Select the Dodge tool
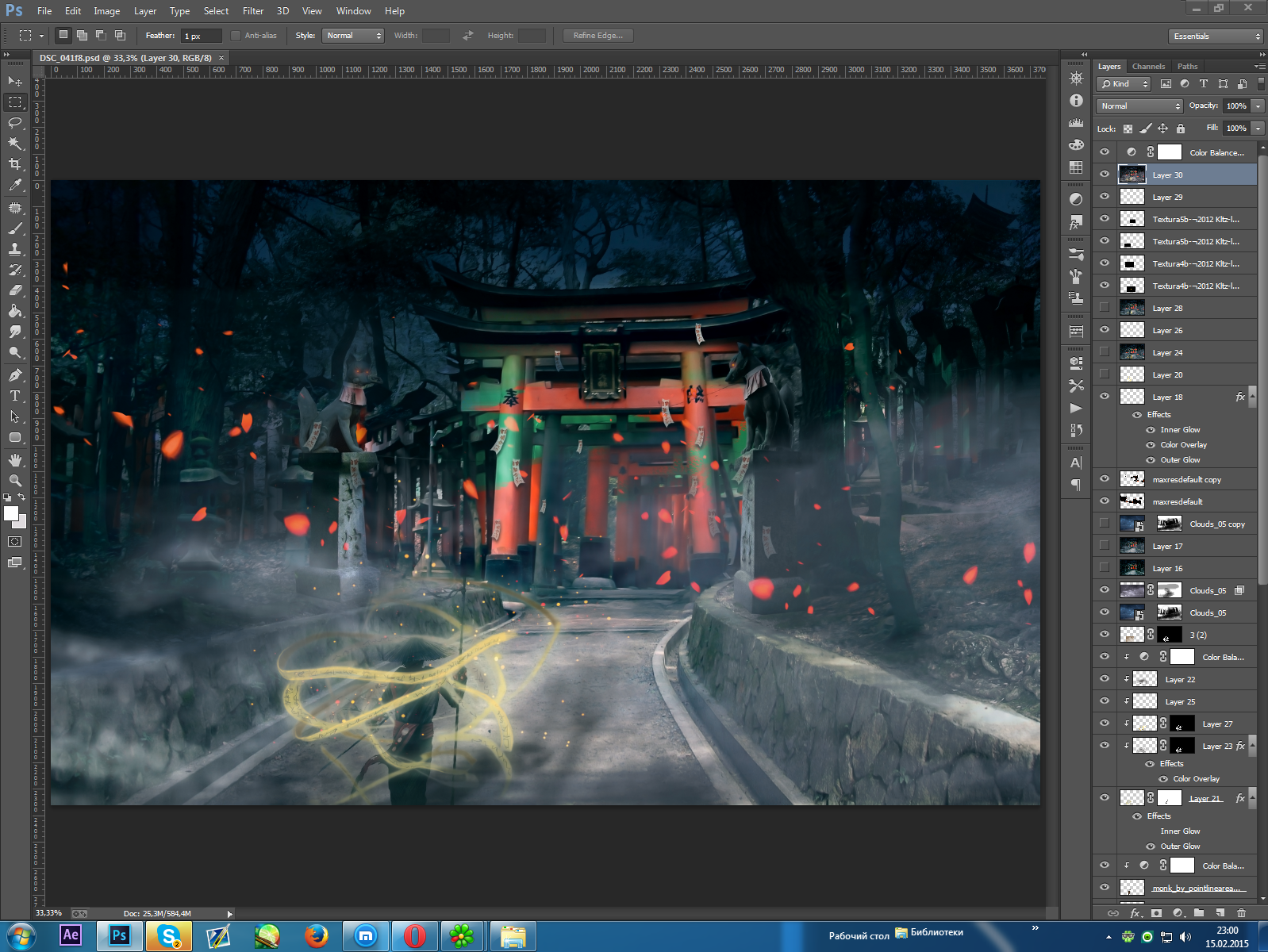1268x952 pixels. pyautogui.click(x=15, y=353)
